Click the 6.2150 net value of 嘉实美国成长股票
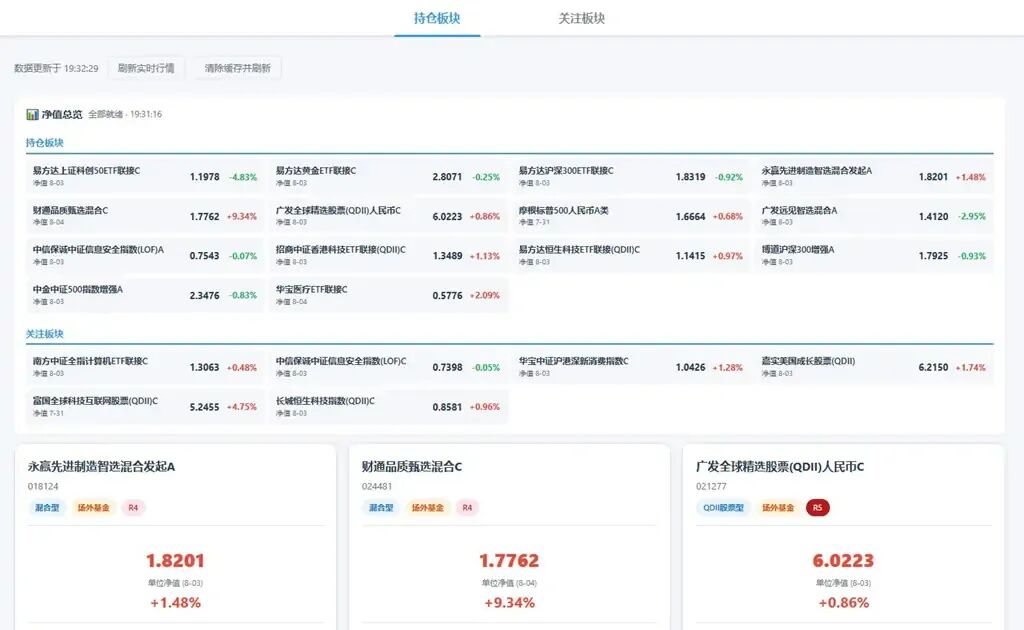Screen dimensions: 1024x630 933,368
